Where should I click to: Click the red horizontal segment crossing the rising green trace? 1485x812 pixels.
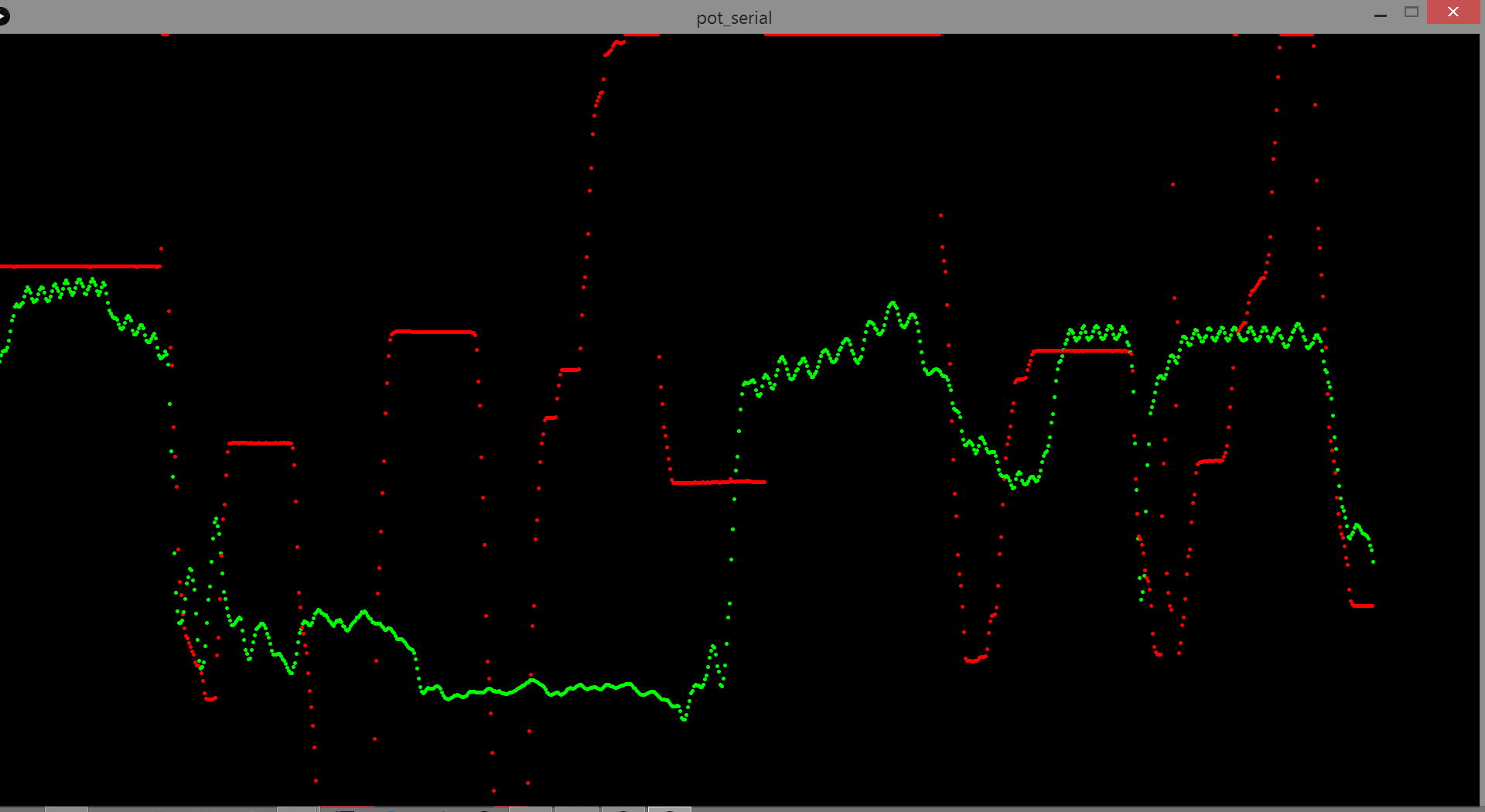point(718,482)
